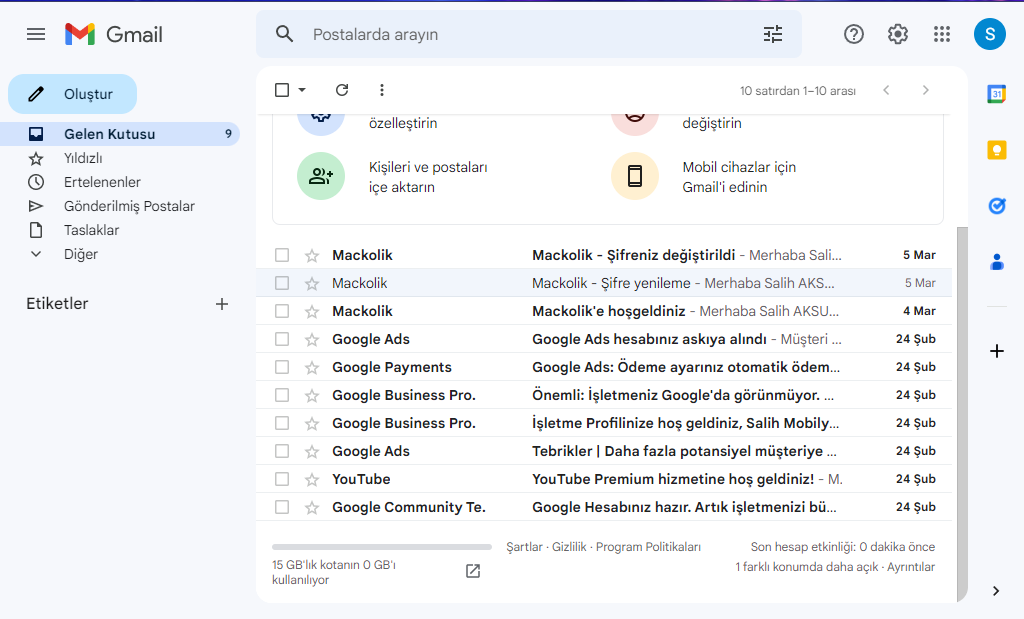Click the search magnifier icon
The image size is (1024, 619).
click(284, 34)
